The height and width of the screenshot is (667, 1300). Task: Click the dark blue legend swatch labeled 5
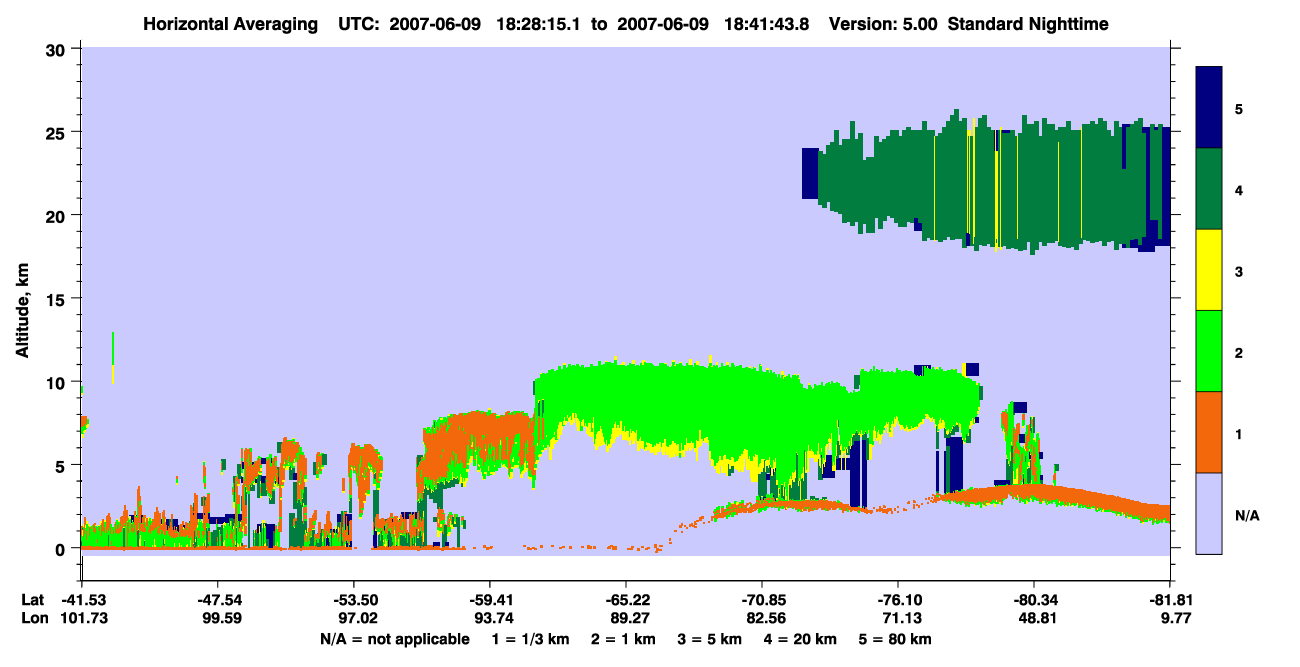click(1210, 108)
